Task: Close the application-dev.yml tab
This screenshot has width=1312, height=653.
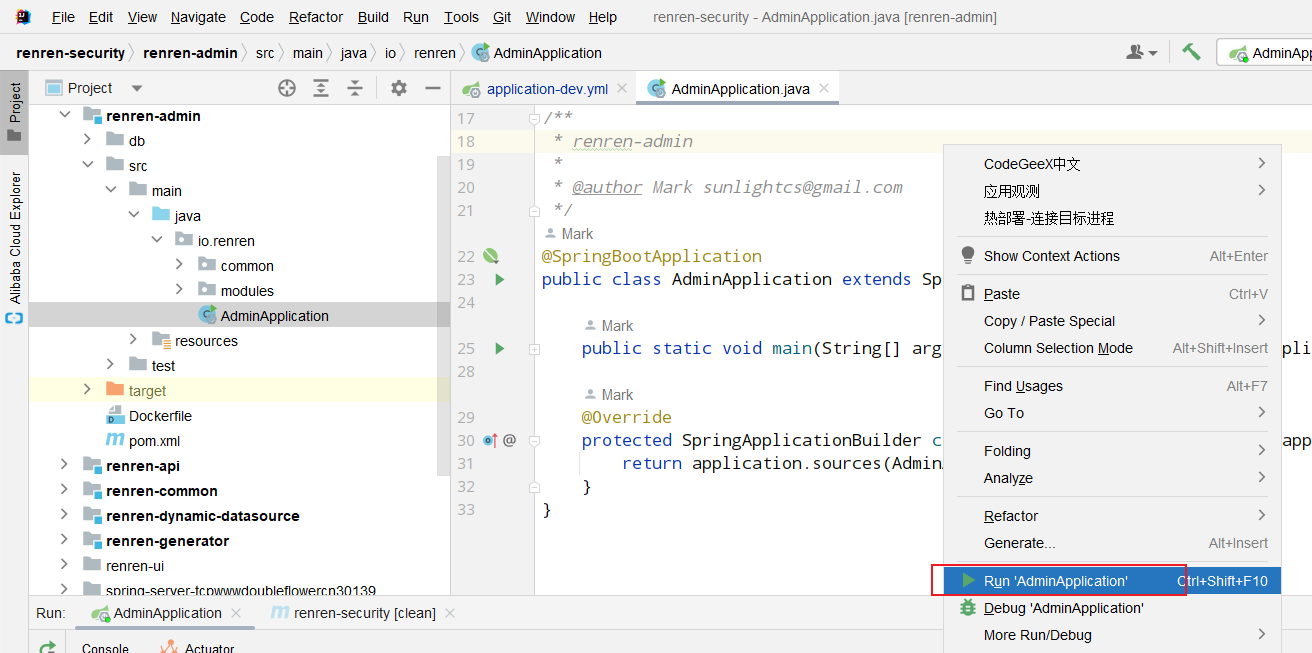Action: pyautogui.click(x=621, y=88)
